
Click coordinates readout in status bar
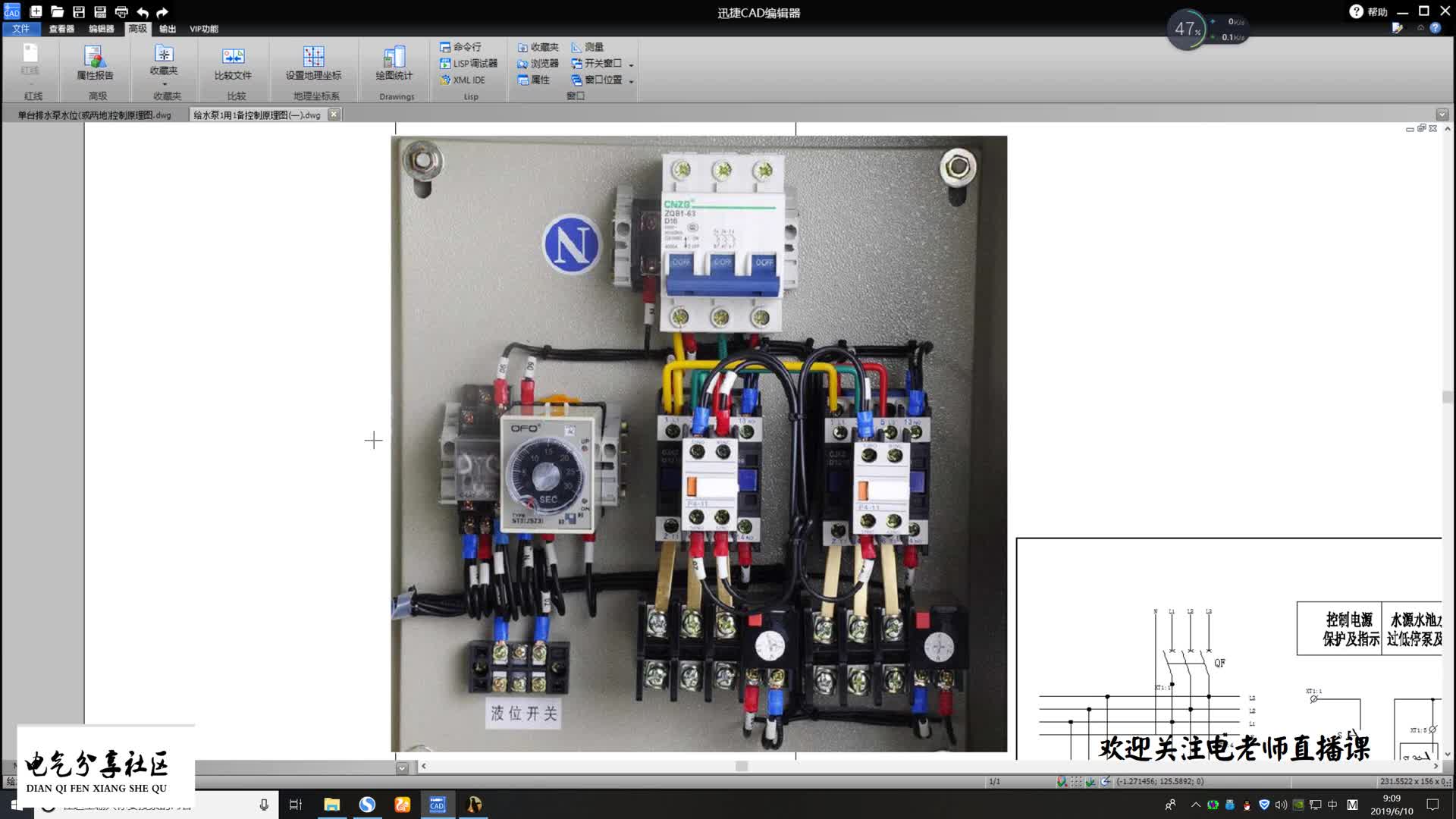pos(1159,781)
